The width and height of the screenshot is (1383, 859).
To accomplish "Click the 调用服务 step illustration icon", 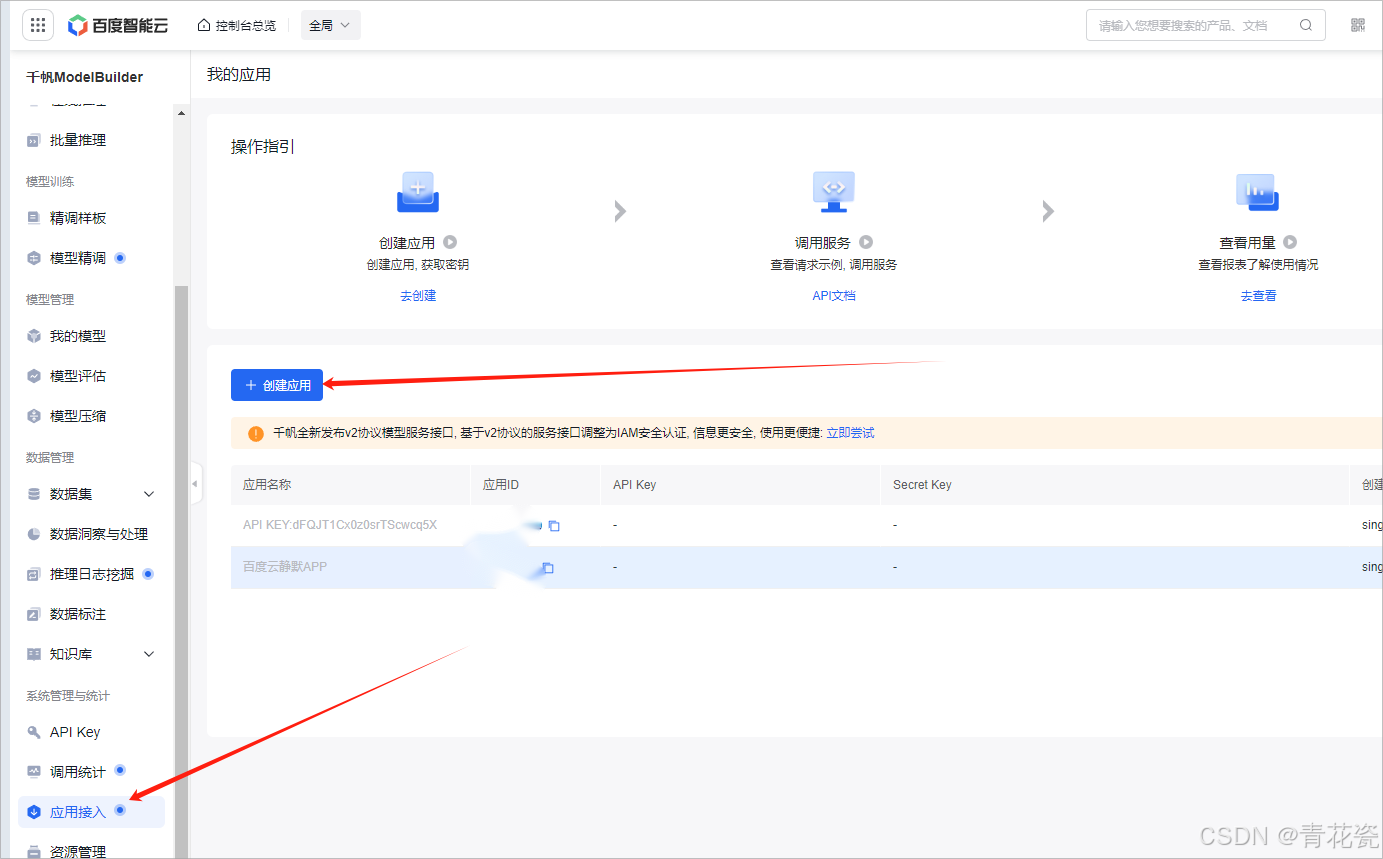I will coord(833,192).
